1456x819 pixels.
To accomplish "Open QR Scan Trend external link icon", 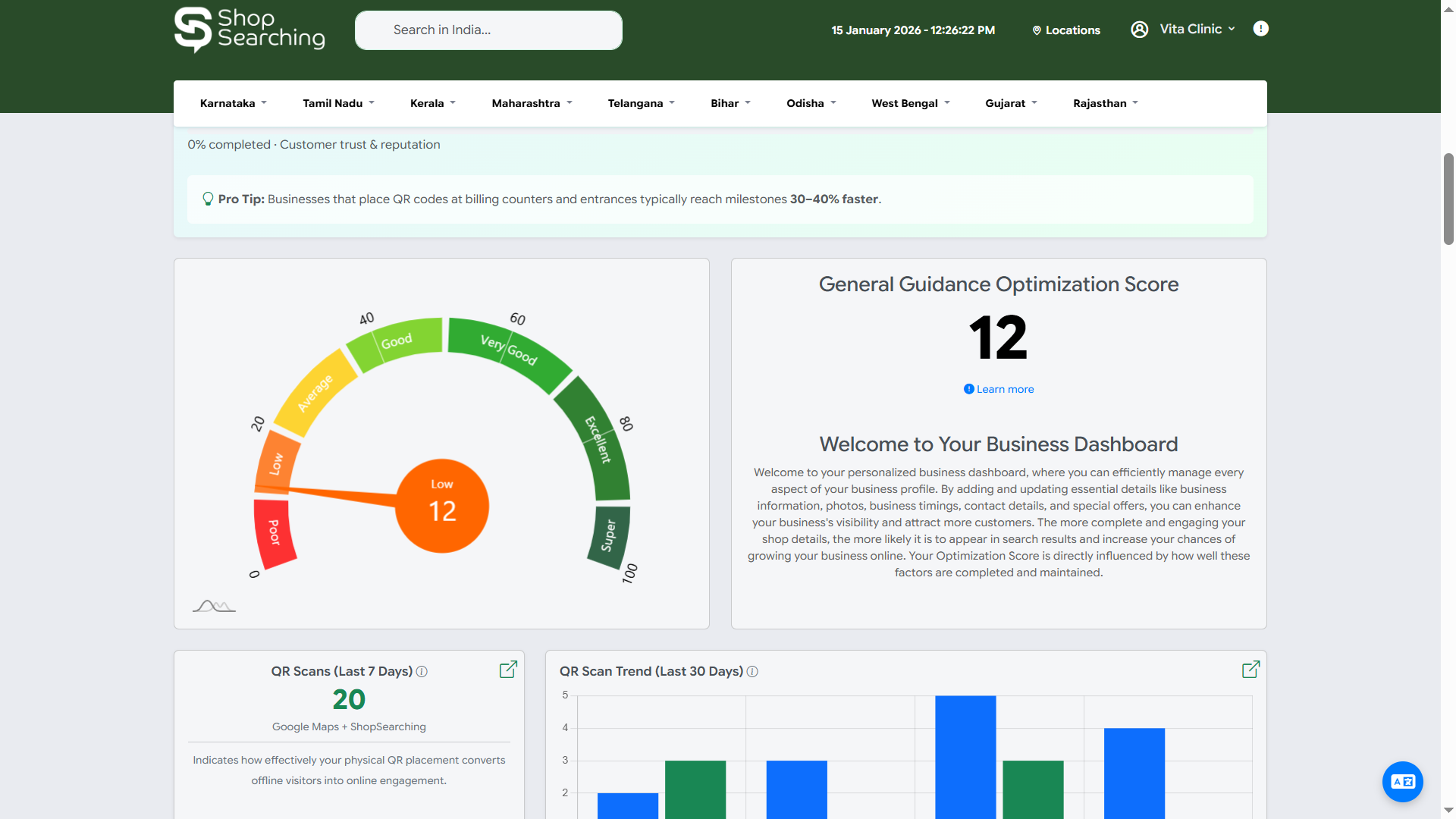I will pos(1250,670).
